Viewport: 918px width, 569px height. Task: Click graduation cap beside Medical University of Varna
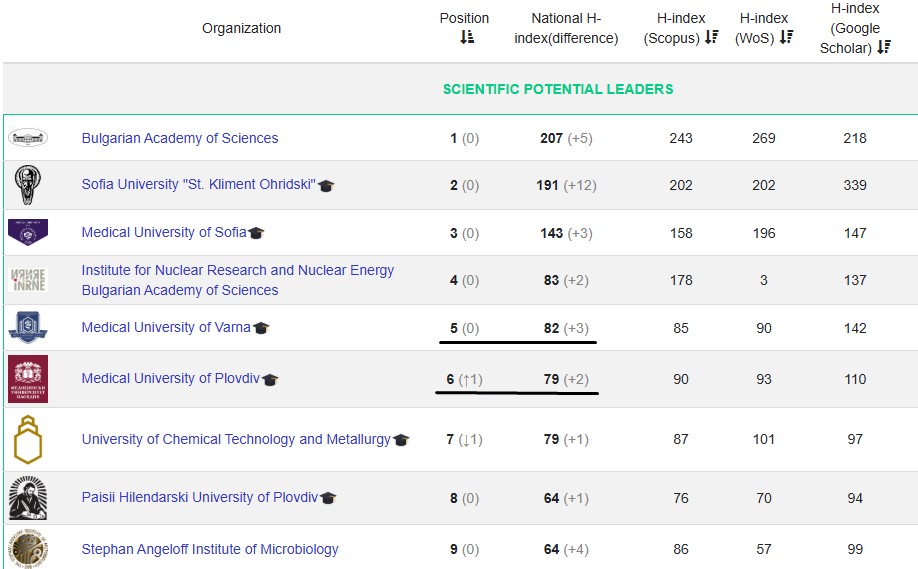261,328
